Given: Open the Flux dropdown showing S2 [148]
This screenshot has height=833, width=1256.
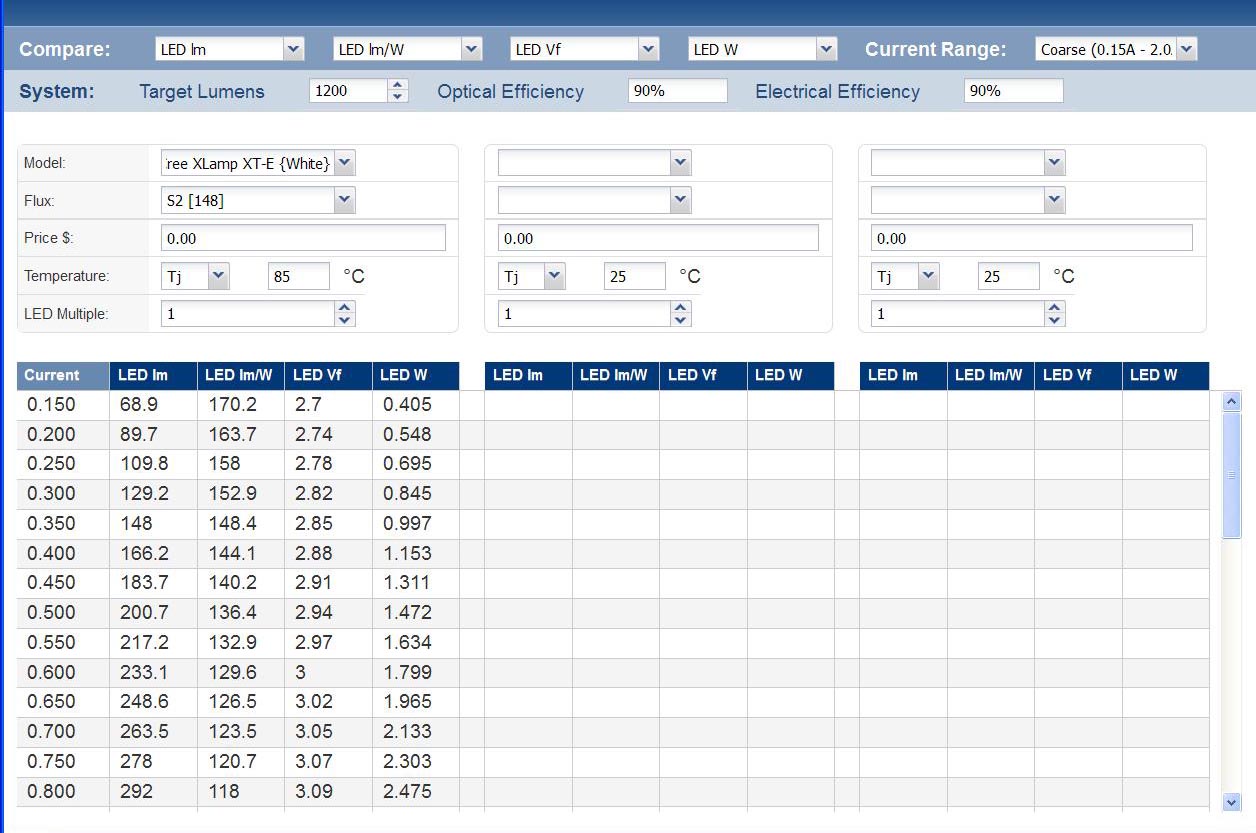Looking at the screenshot, I should [344, 201].
